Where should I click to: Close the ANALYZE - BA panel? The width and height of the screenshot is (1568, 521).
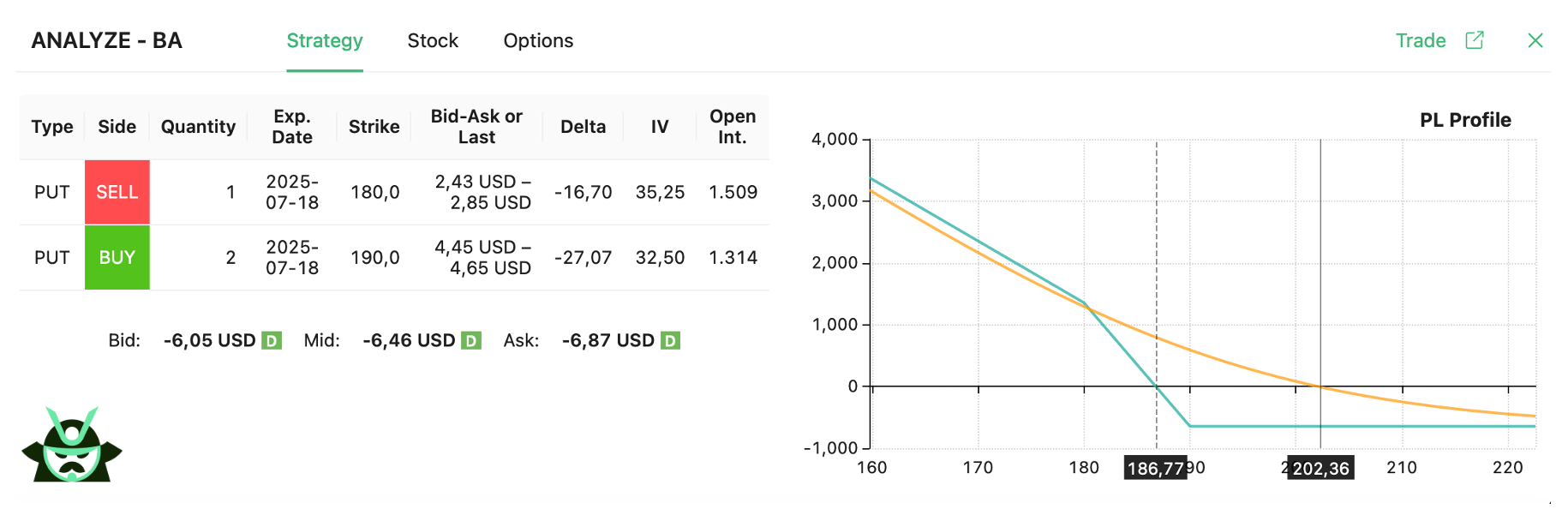(x=1535, y=39)
